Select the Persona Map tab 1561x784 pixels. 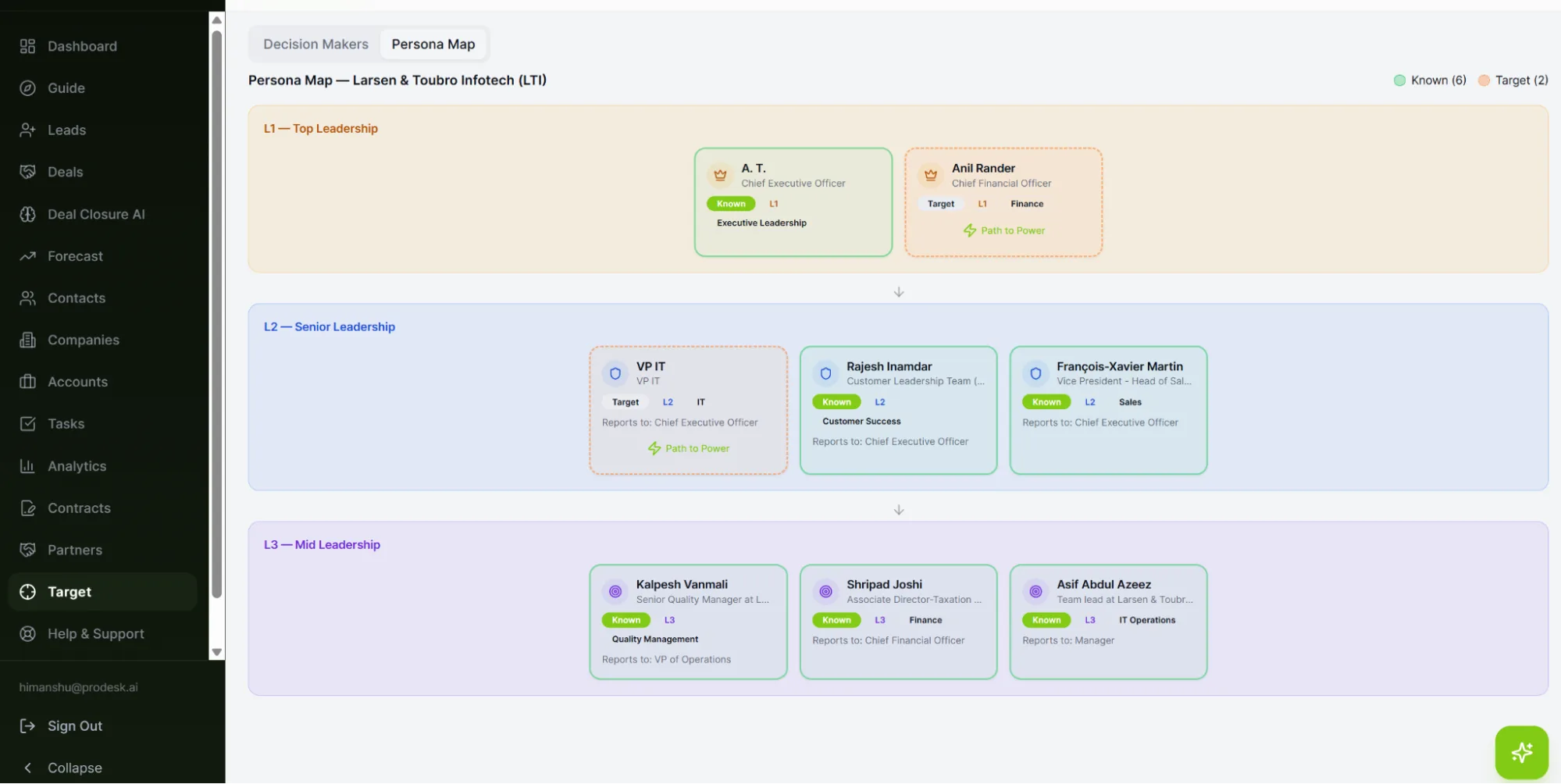pos(433,45)
